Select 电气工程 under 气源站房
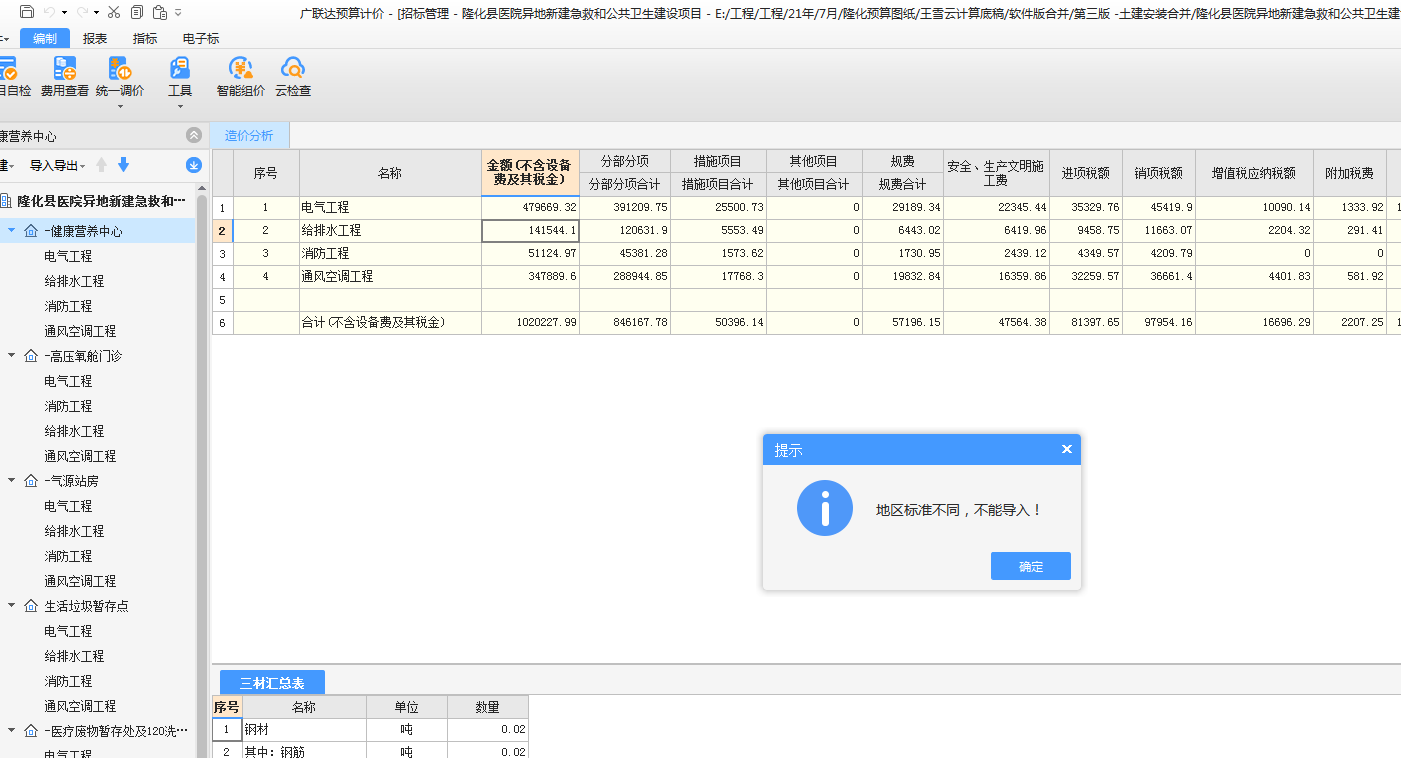Viewport: 1401px width, 758px height. pos(68,506)
